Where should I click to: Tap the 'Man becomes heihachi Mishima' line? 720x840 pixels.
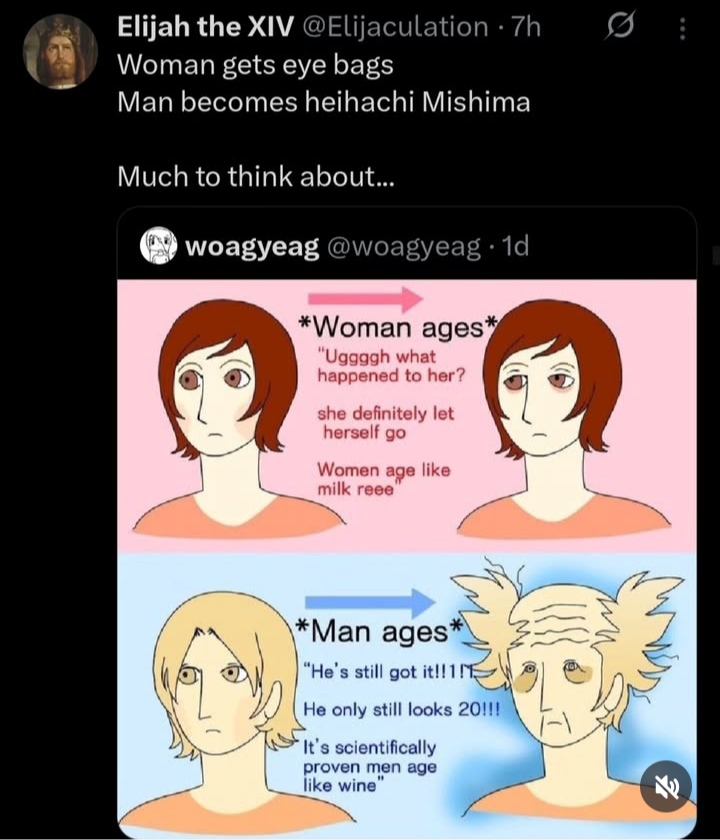324,102
